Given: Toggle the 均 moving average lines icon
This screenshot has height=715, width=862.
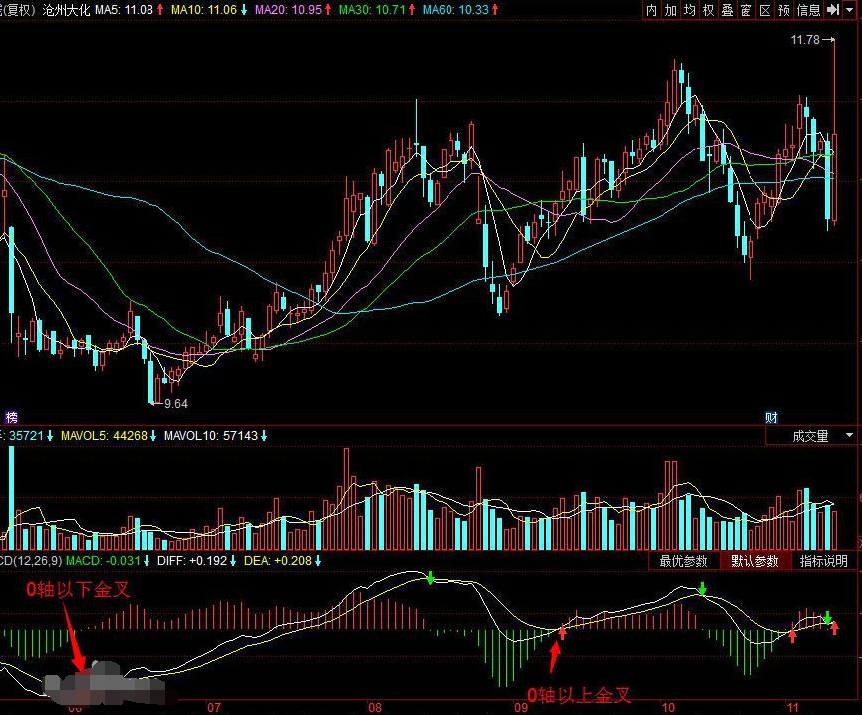Looking at the screenshot, I should (689, 10).
